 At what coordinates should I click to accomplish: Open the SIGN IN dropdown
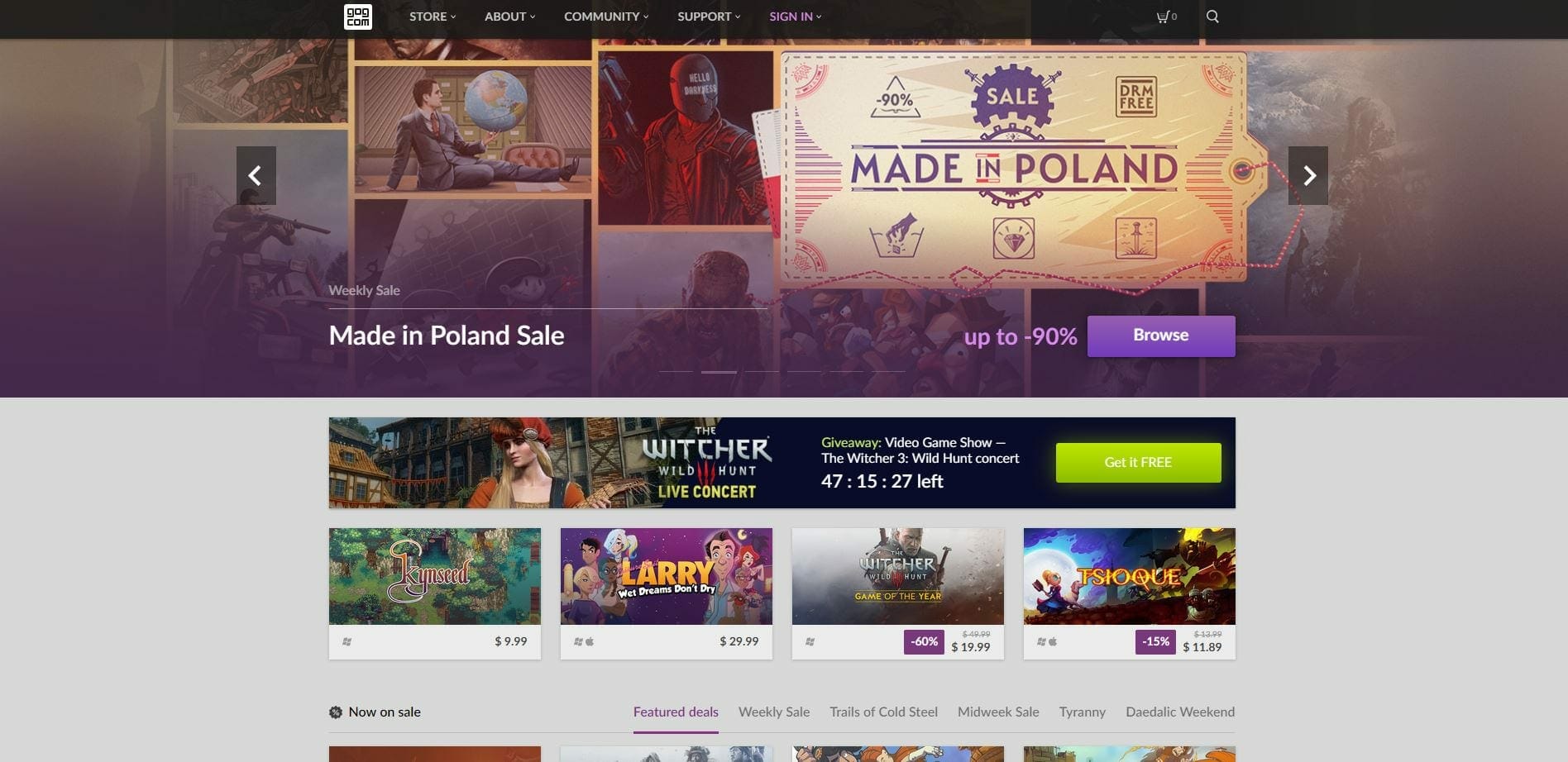tap(795, 17)
